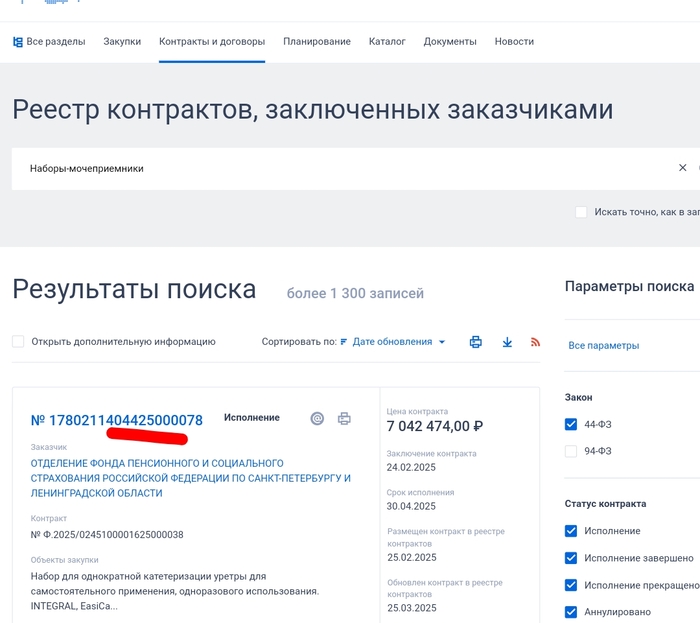Click the sort order icon near Дате обновления
This screenshot has width=700, height=623.
click(345, 342)
